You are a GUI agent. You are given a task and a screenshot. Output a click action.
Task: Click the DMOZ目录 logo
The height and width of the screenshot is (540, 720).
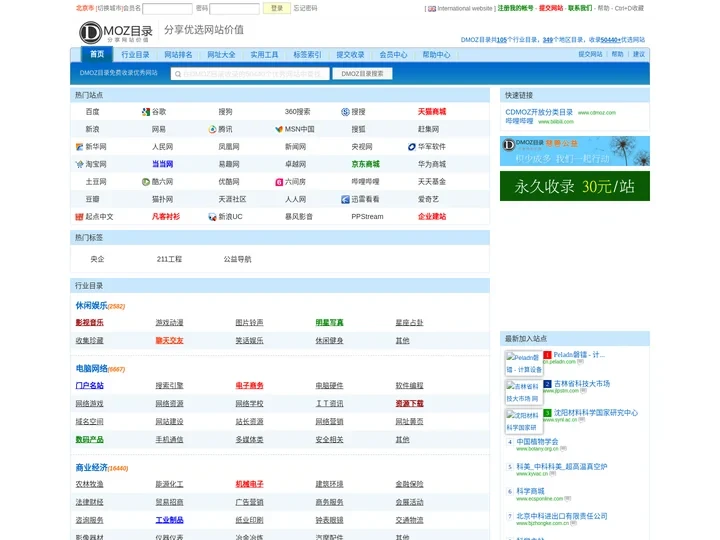[x=116, y=32]
